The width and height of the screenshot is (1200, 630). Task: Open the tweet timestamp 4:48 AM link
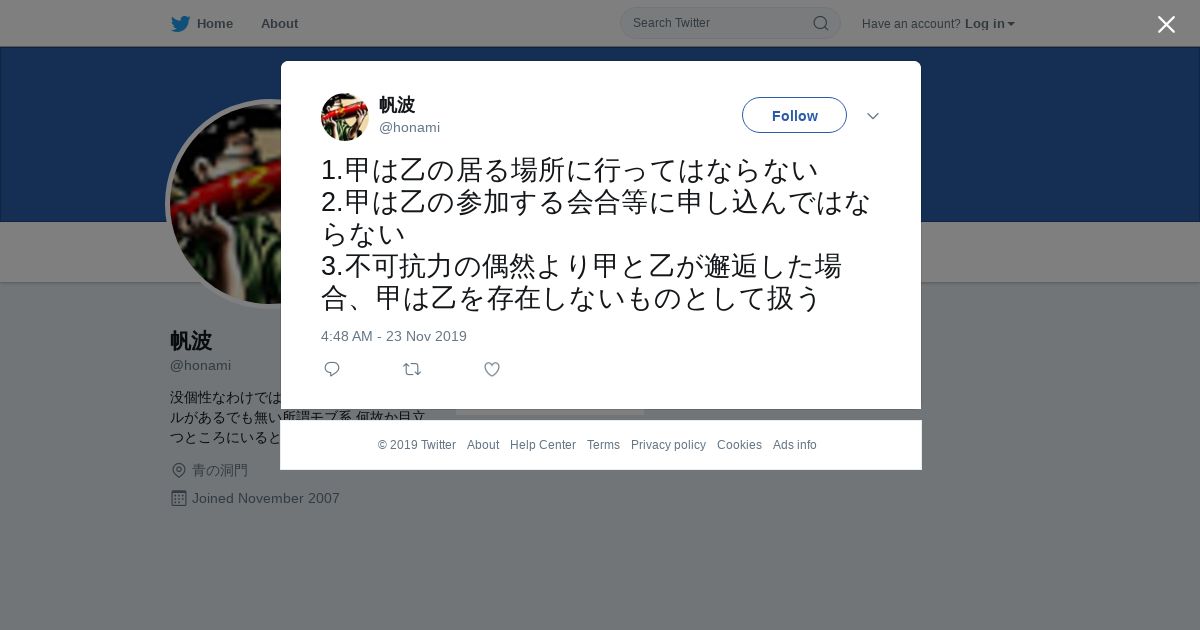pyautogui.click(x=394, y=336)
